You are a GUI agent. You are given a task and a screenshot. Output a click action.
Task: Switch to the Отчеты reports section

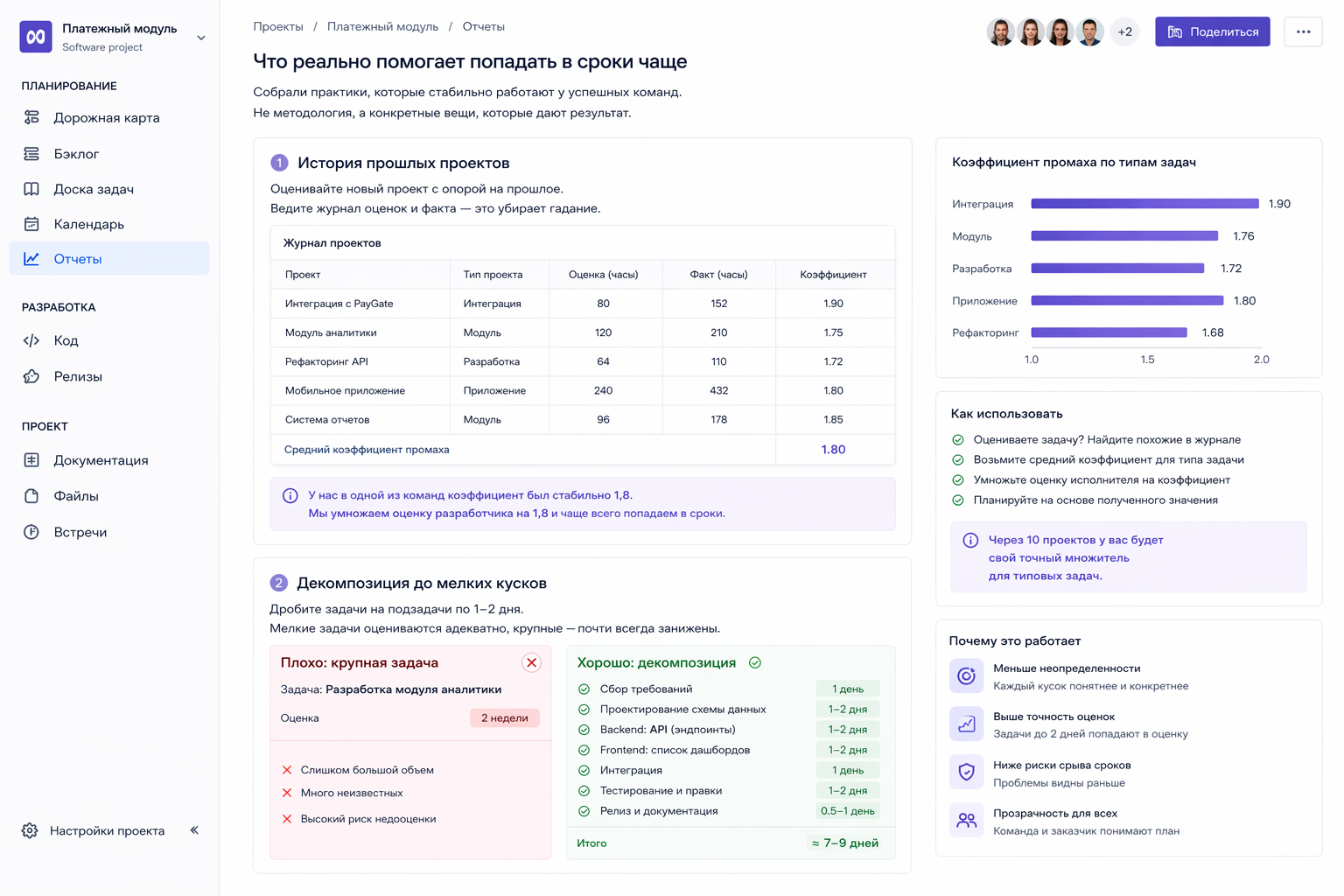[x=77, y=259]
